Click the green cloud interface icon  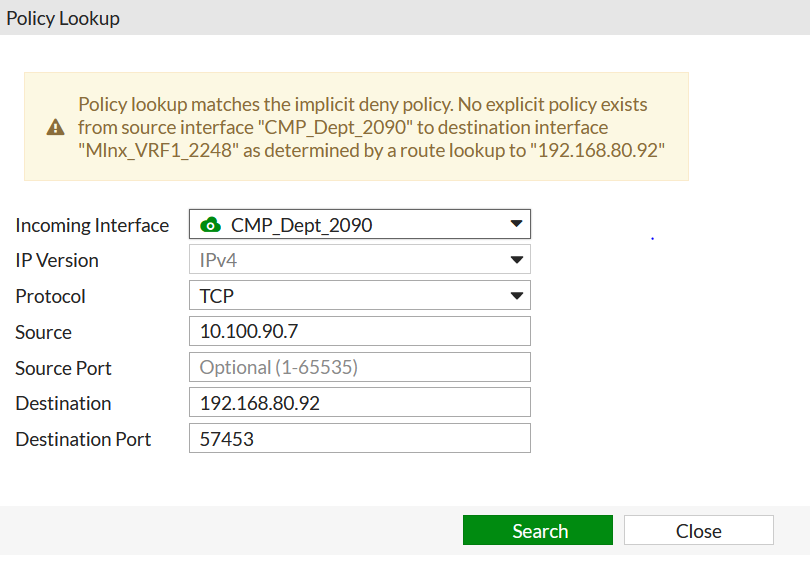210,225
